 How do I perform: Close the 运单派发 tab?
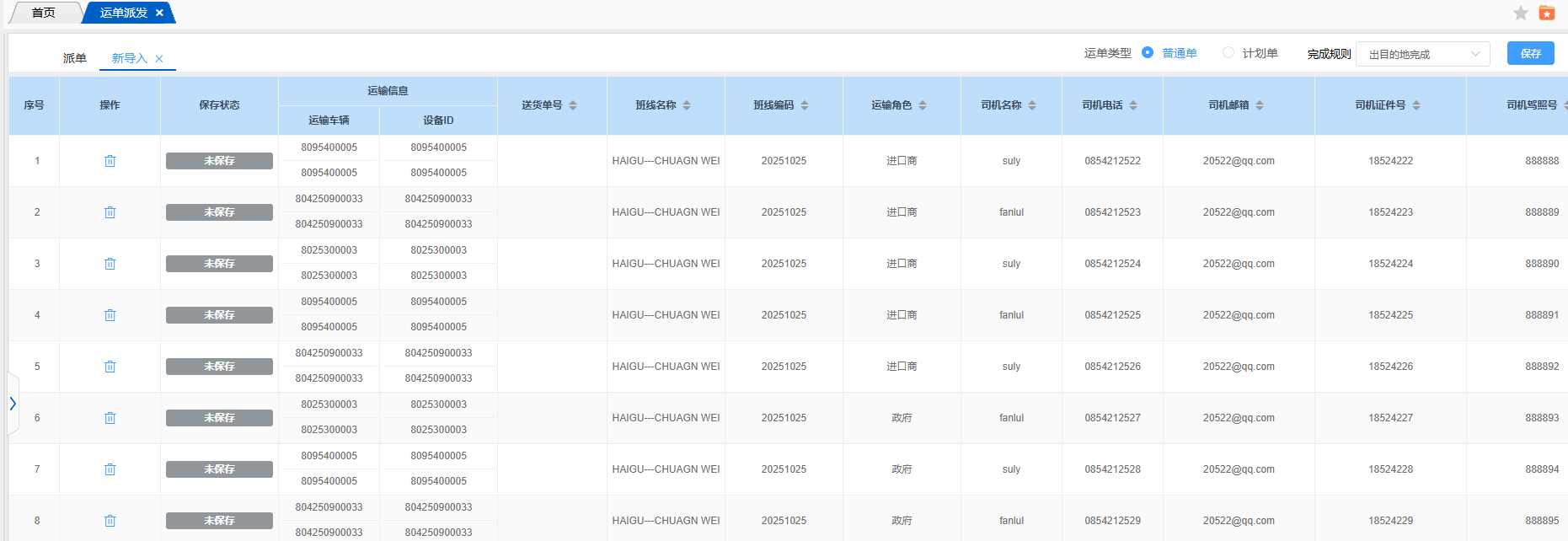[x=159, y=13]
